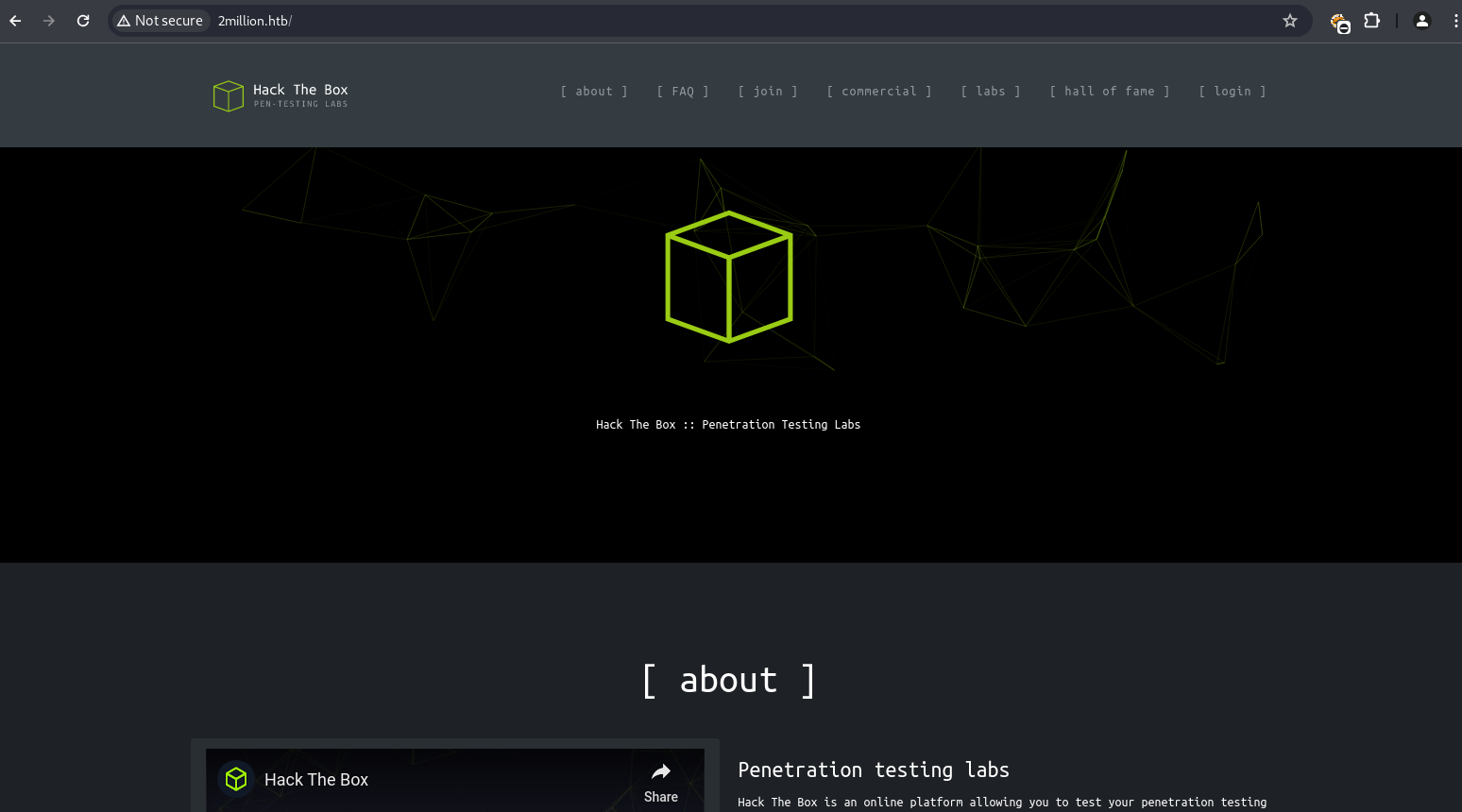Open the FAQ nav item
1462x812 pixels.
point(683,92)
